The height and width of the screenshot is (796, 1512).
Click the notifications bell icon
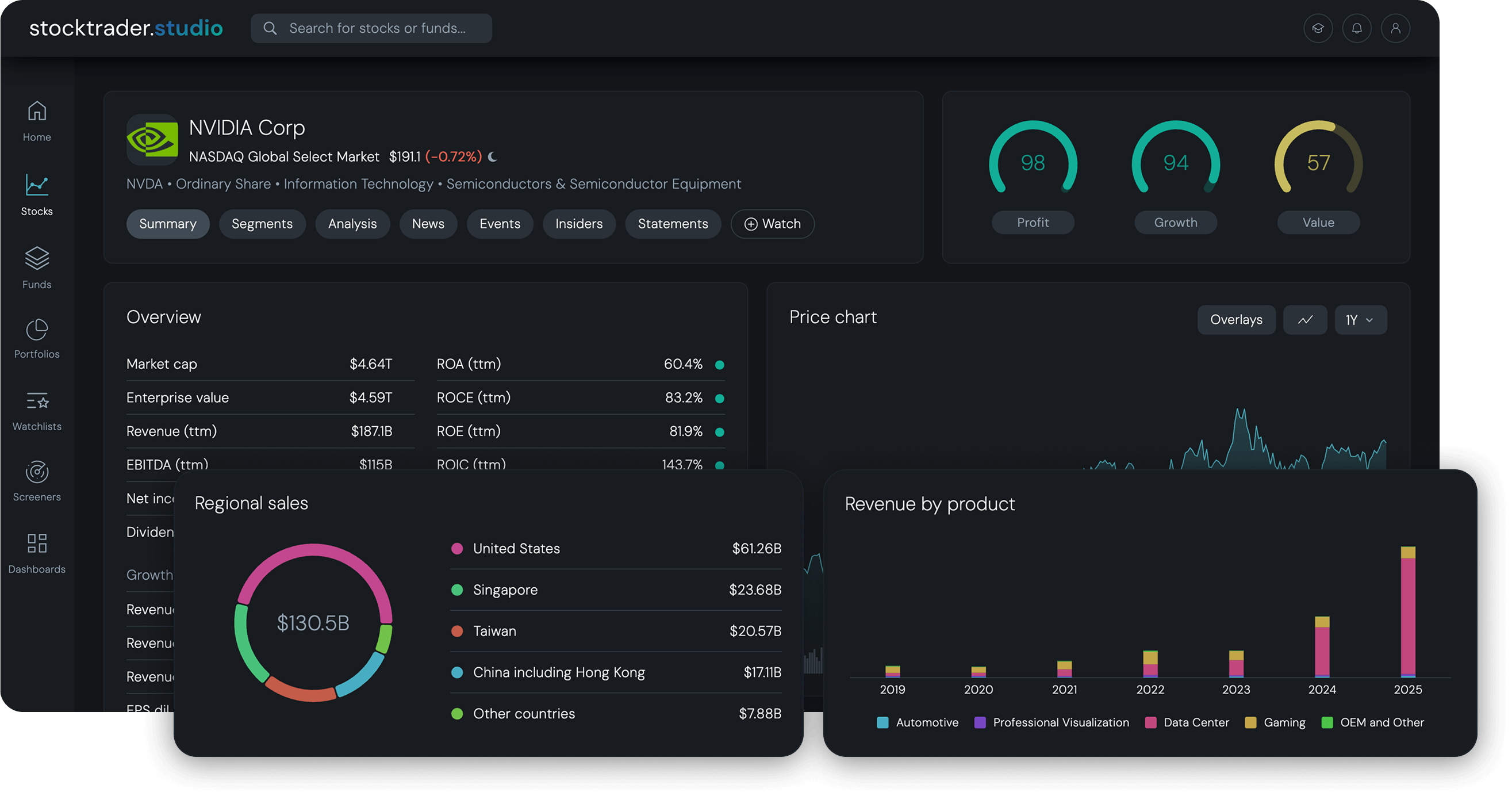[1356, 28]
